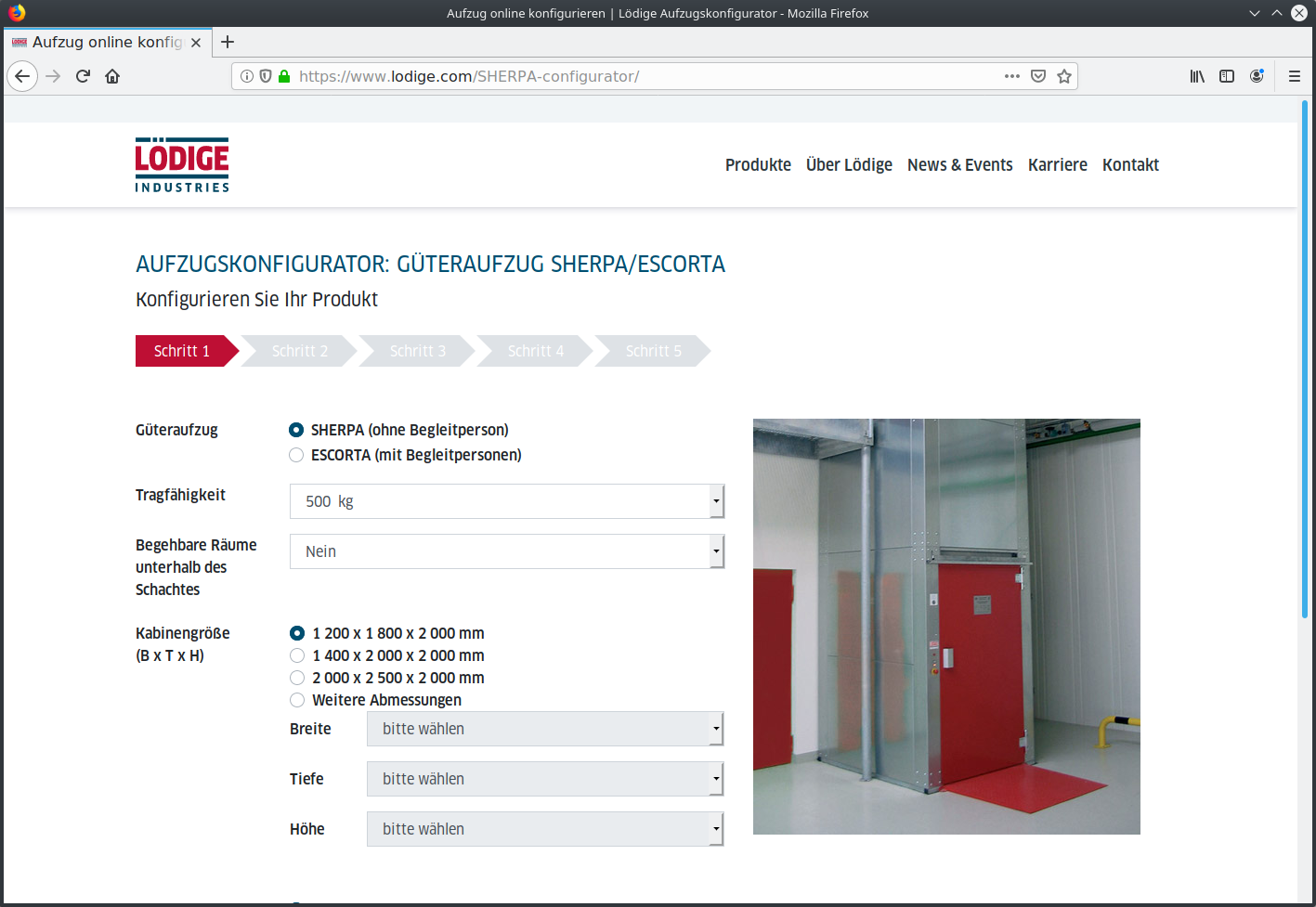Choose cabin size 1 400 x 2 000 x 2 000 mm
The width and height of the screenshot is (1316, 907).
tap(297, 655)
